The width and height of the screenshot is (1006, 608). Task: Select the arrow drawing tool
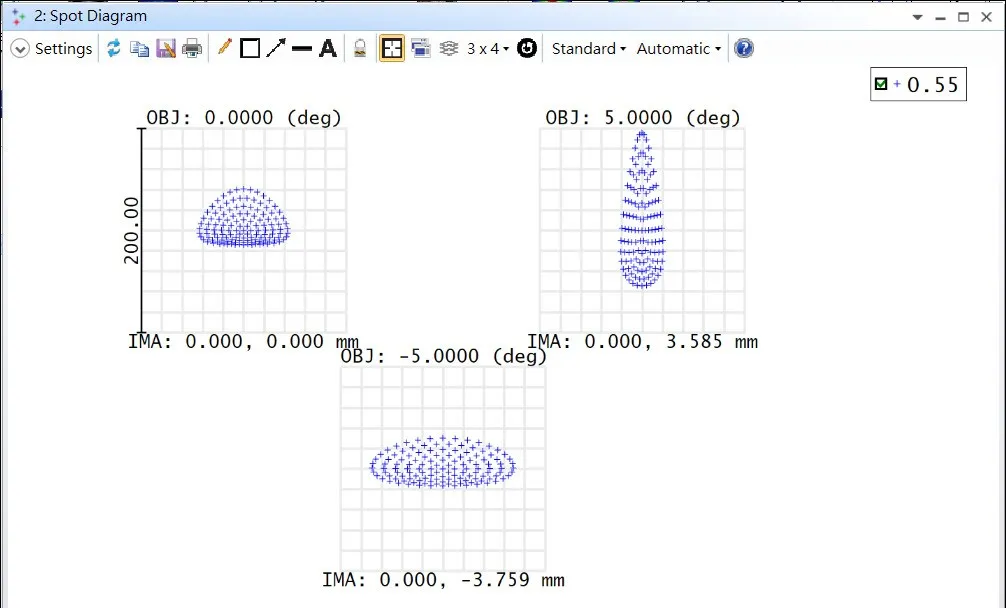pyautogui.click(x=276, y=48)
